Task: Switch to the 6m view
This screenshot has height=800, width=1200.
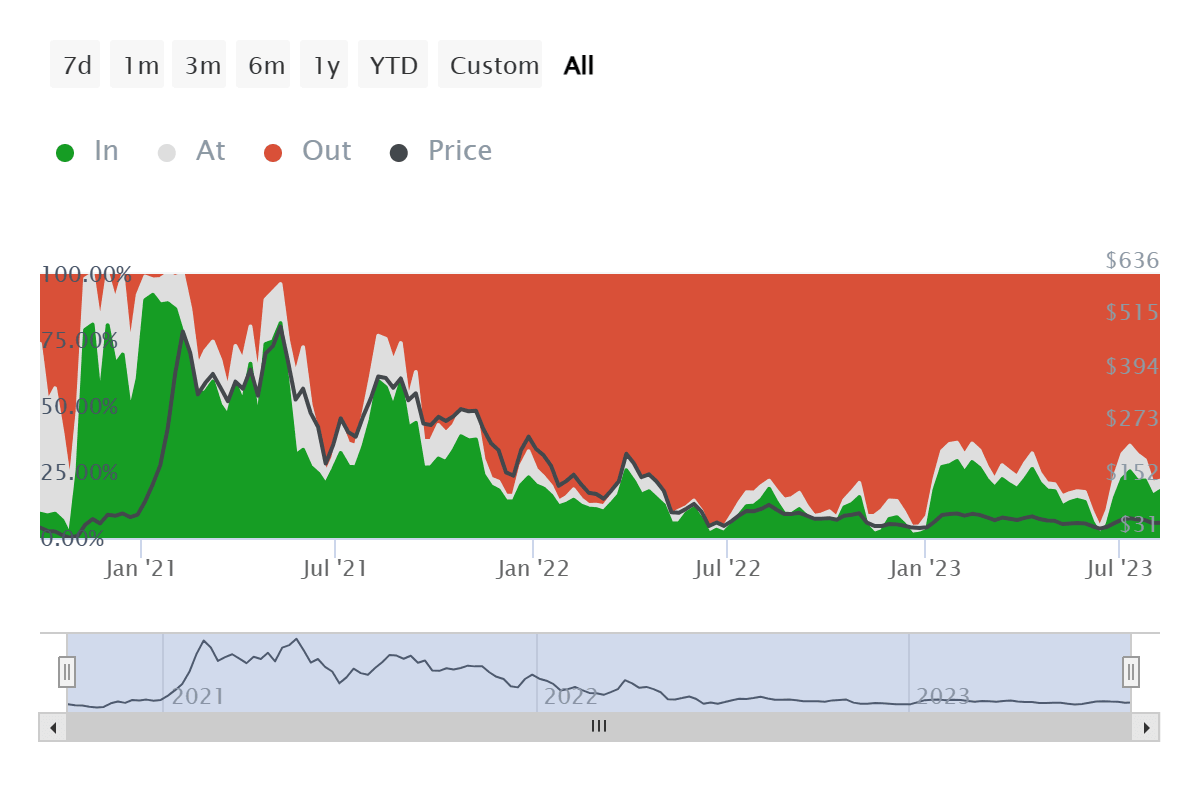Action: (x=263, y=64)
